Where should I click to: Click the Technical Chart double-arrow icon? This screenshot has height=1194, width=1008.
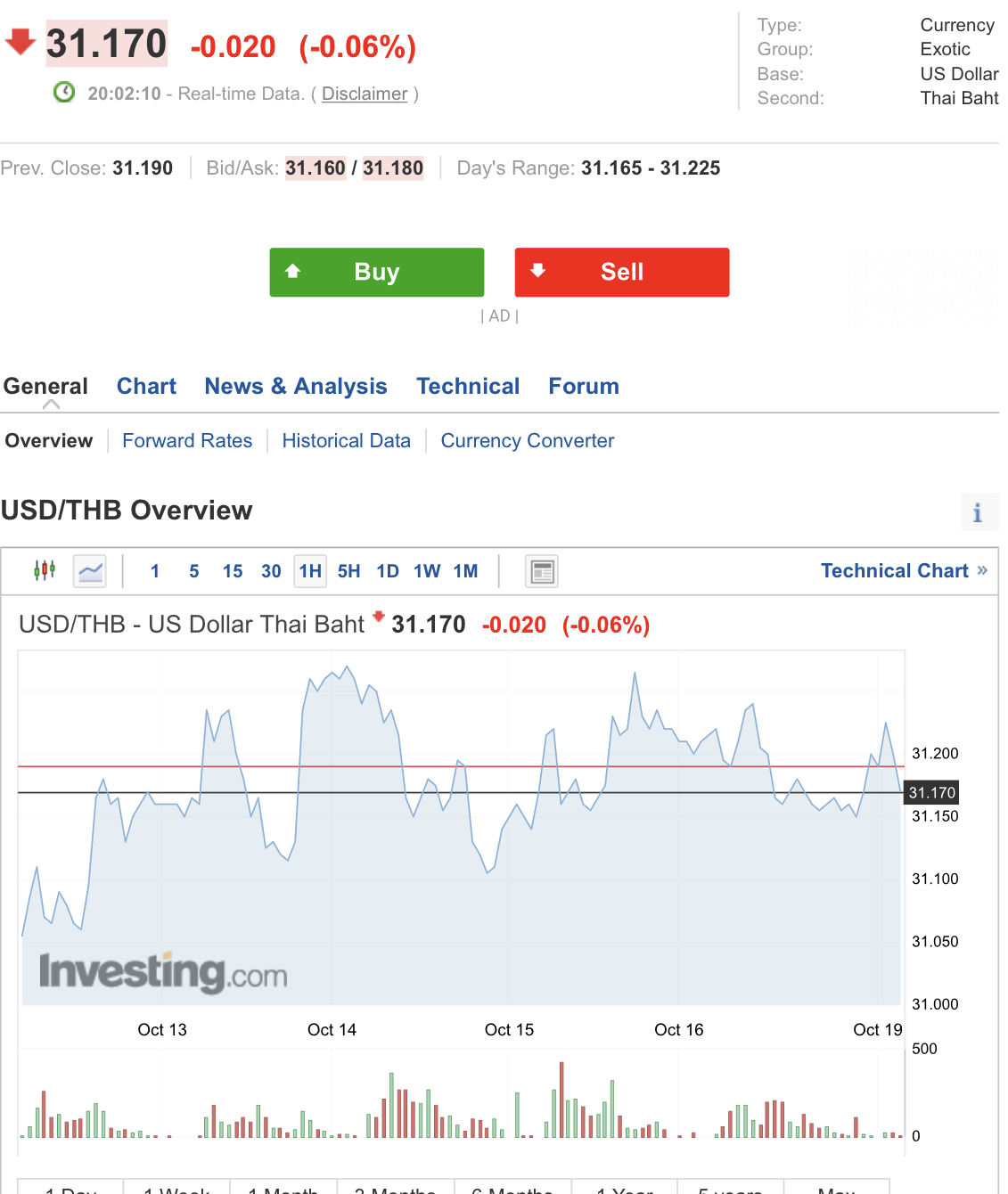click(x=982, y=570)
